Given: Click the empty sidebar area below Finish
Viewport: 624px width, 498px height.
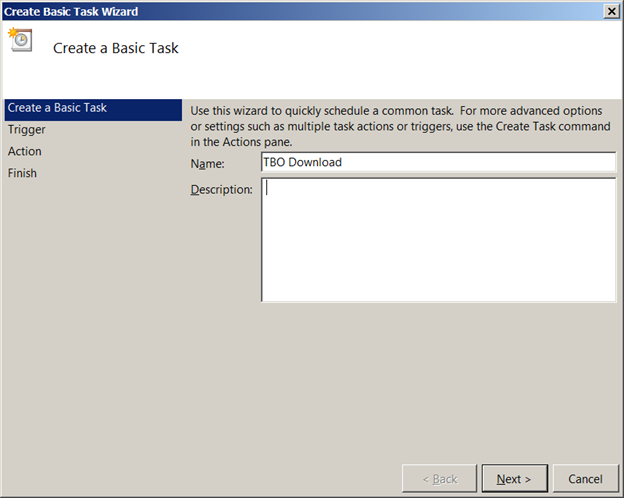Looking at the screenshot, I should click(x=93, y=318).
